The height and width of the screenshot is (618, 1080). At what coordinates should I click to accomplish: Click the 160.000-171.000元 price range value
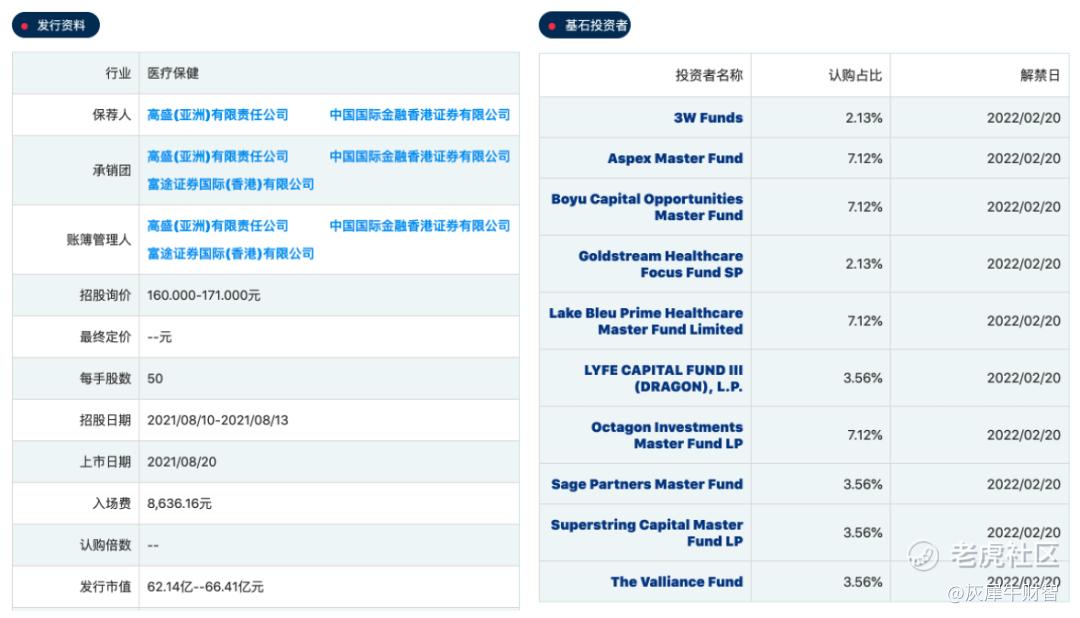(204, 296)
